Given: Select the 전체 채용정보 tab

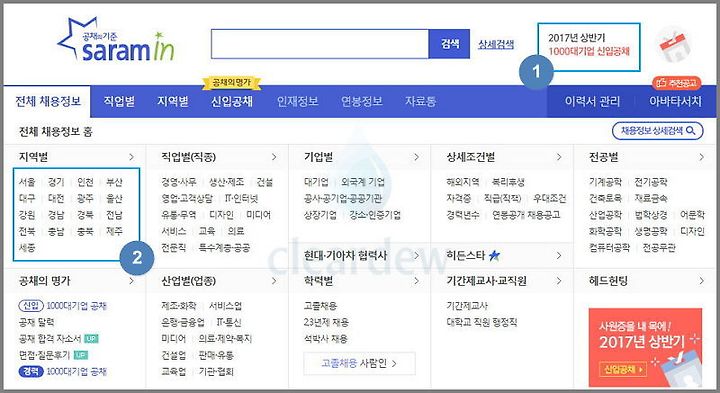Looking at the screenshot, I should click(x=48, y=101).
